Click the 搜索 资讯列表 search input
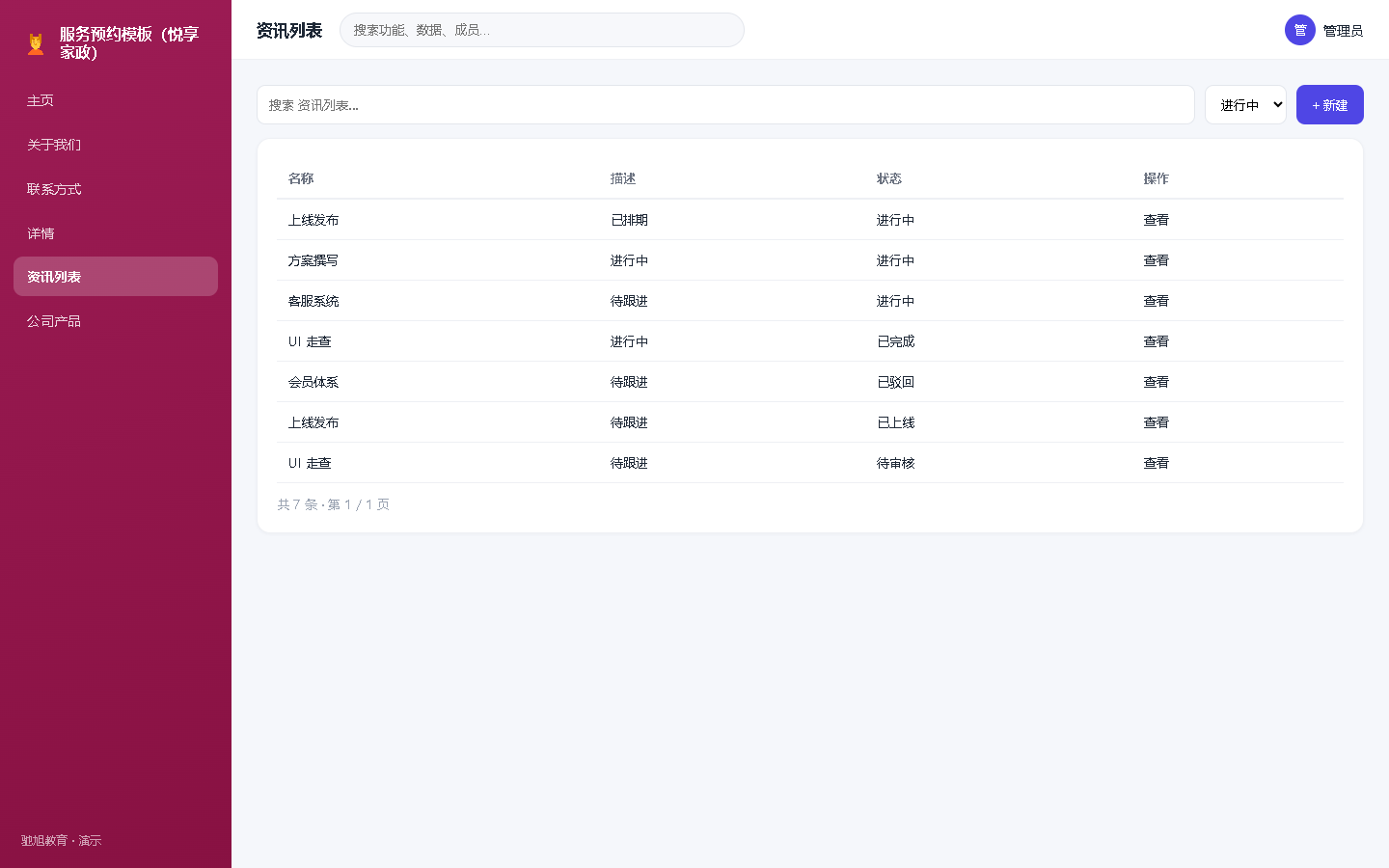Image resolution: width=1389 pixels, height=868 pixels. point(725,104)
